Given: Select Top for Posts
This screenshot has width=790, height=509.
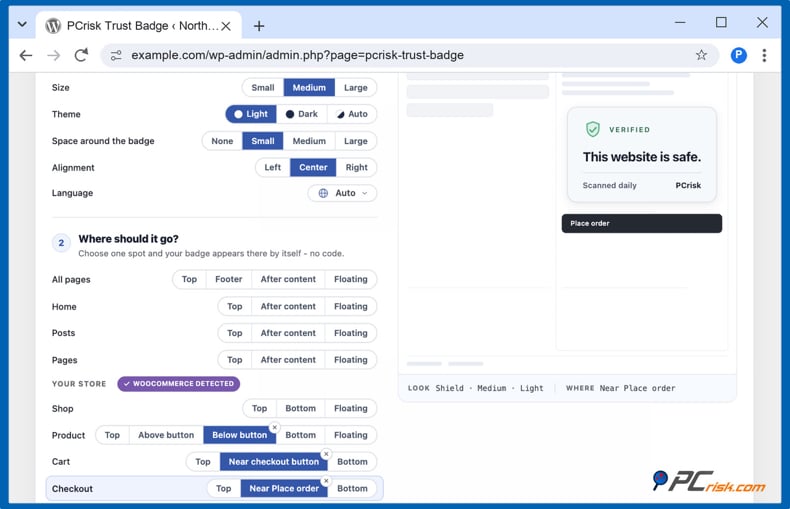Looking at the screenshot, I should [235, 333].
